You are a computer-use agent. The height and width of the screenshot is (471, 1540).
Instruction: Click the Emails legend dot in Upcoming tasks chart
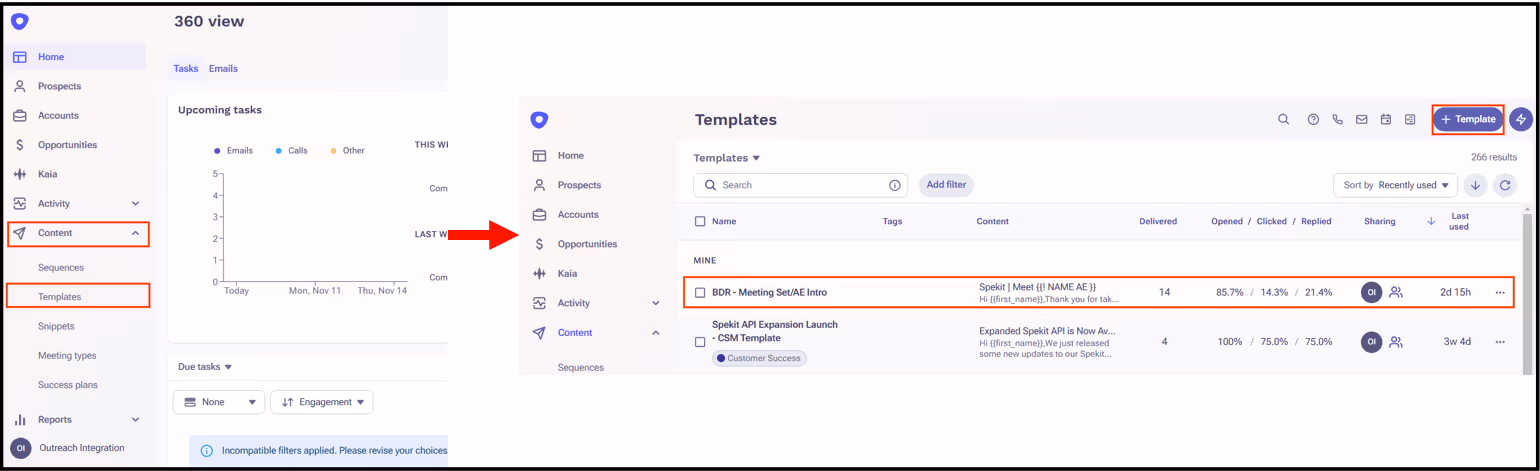(x=217, y=151)
